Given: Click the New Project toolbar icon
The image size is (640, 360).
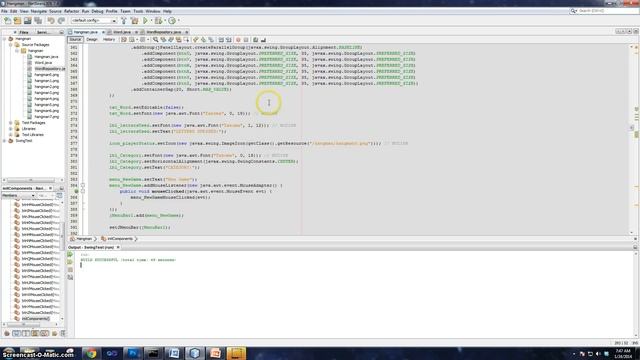Looking at the screenshot, I should (17, 20).
